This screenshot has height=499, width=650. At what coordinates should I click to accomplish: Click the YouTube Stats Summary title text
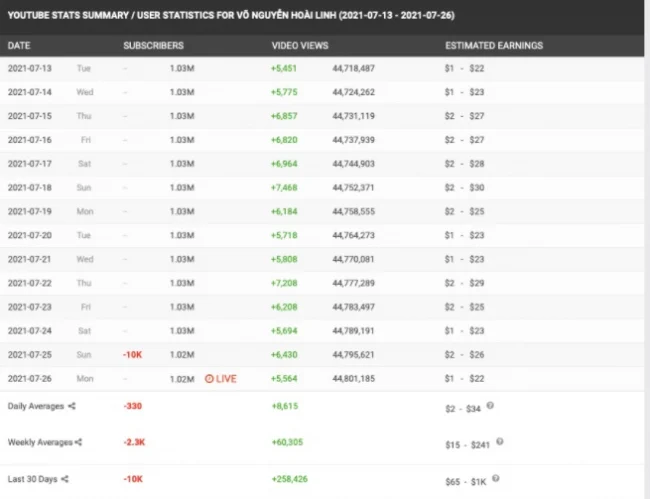231,15
